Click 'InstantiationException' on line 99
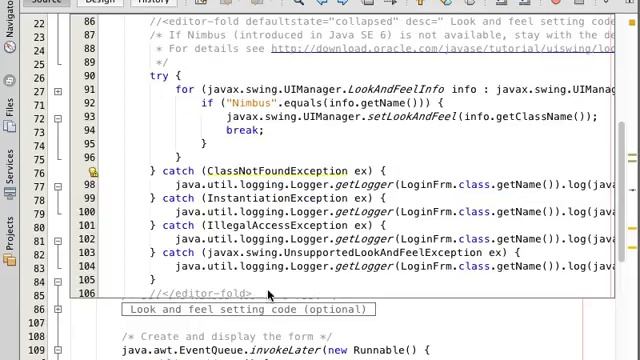 point(278,198)
